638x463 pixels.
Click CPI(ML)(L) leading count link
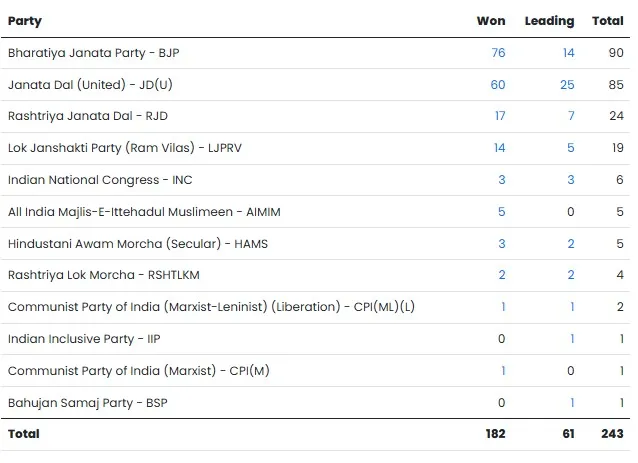pyautogui.click(x=572, y=307)
